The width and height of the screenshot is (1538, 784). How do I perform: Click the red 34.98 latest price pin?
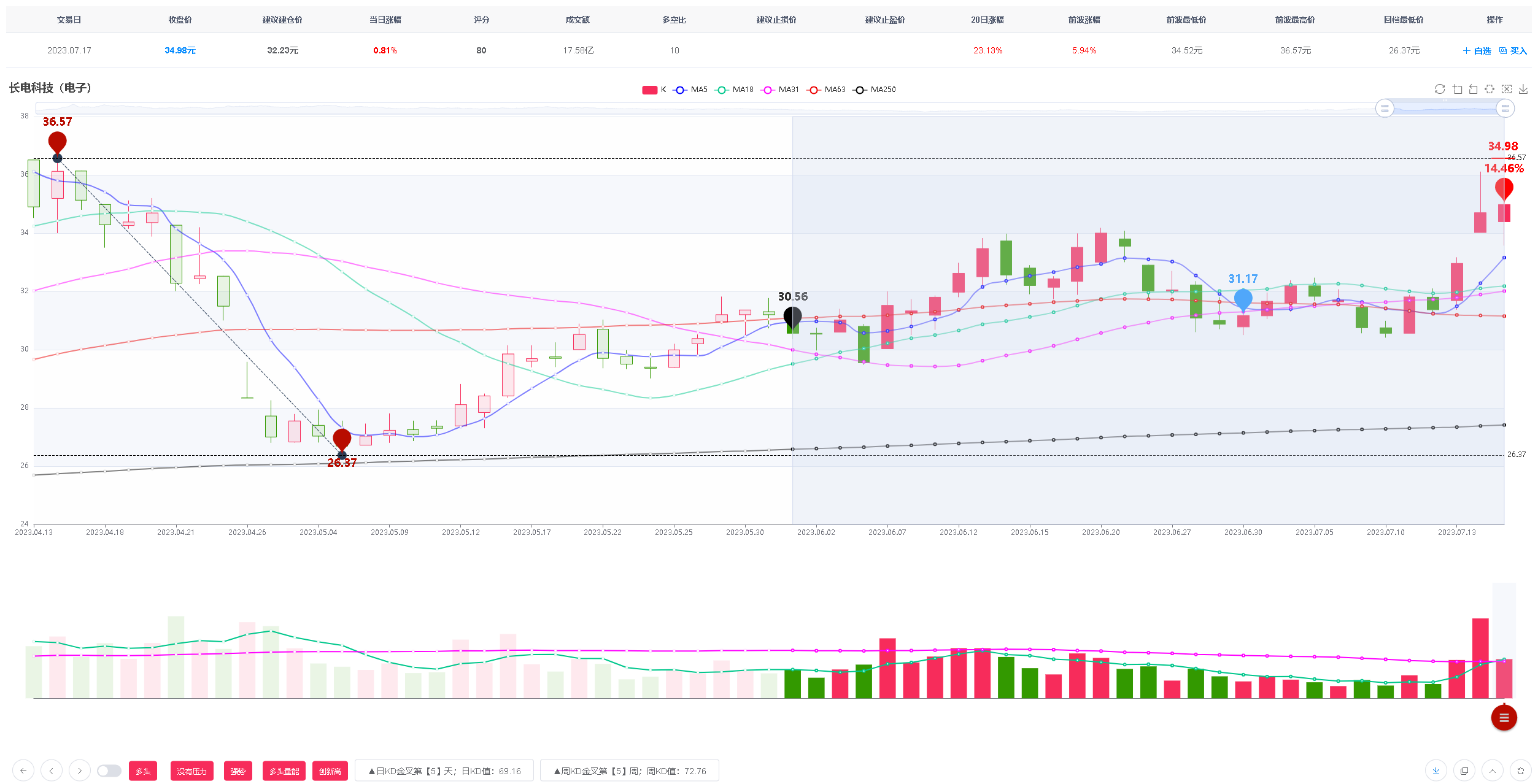(1504, 189)
